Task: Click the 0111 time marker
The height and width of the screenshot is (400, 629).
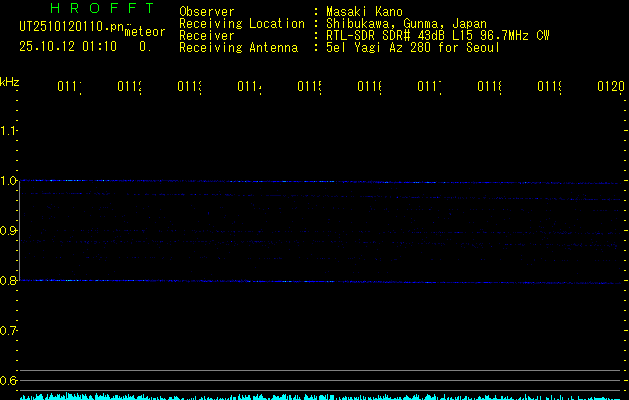Action: (69, 88)
